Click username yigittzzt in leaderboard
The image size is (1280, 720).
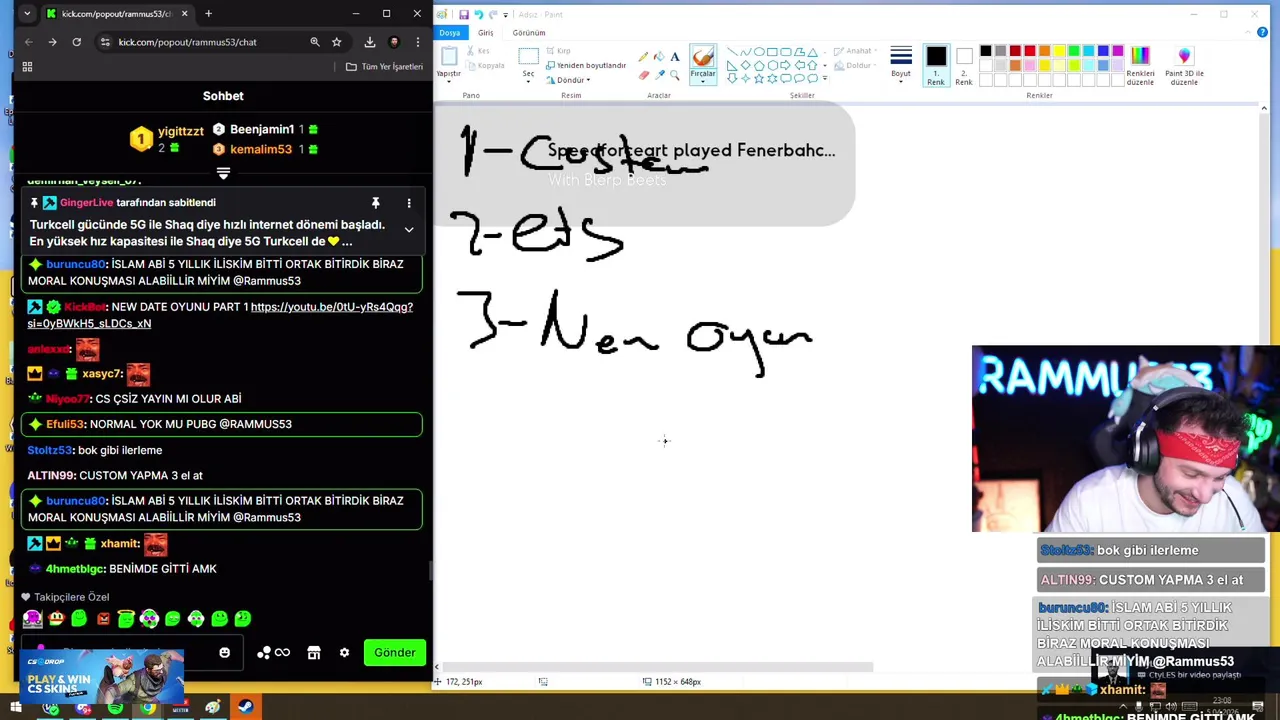coord(180,131)
